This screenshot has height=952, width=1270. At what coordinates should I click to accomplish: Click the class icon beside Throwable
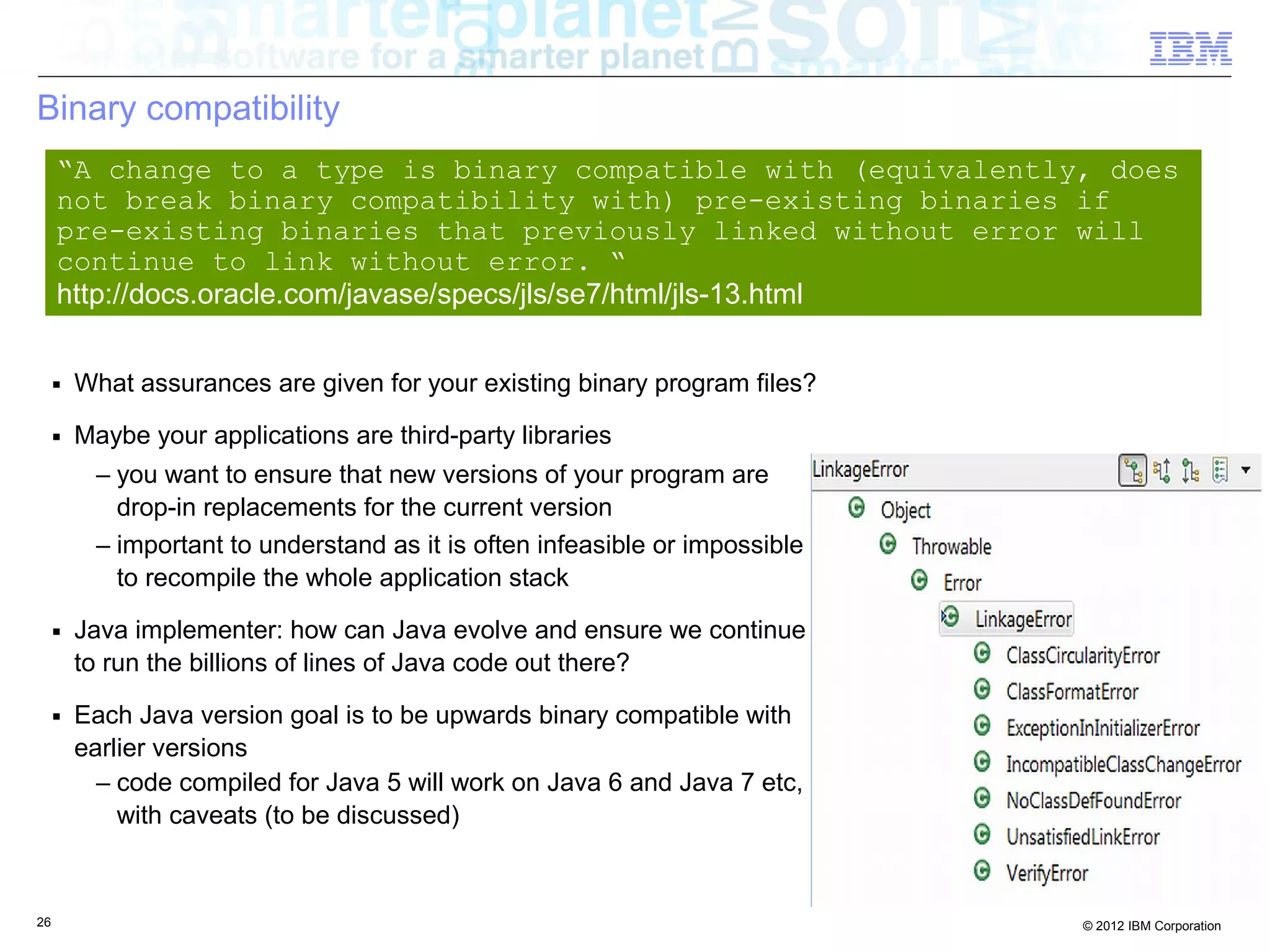pyautogui.click(x=888, y=545)
